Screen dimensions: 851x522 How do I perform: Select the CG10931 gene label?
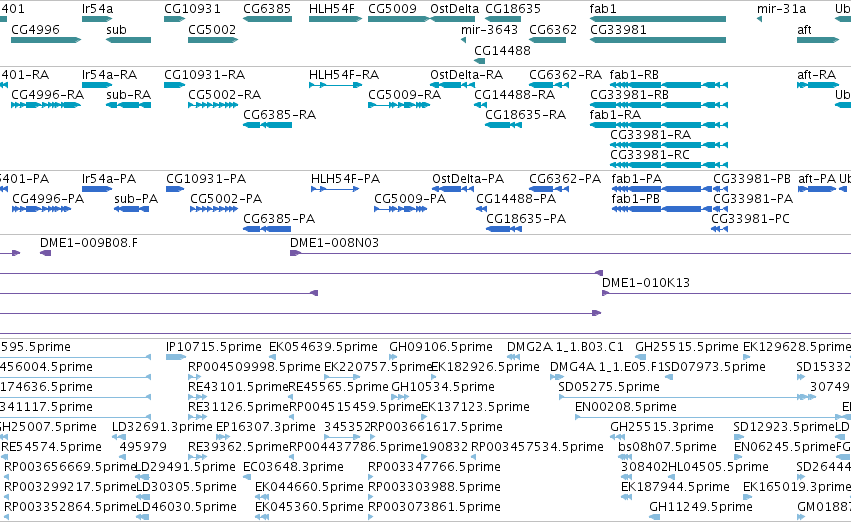pos(193,9)
